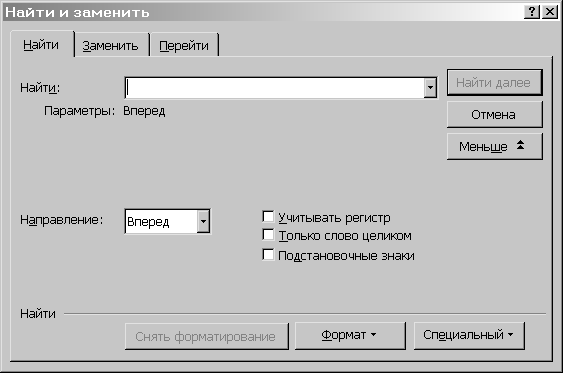Switch to the Перейти tab
The image size is (563, 373).
click(x=184, y=46)
